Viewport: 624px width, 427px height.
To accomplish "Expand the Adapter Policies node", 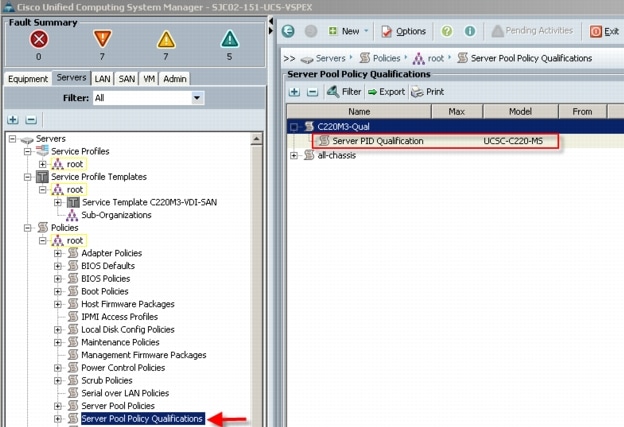I will point(58,253).
